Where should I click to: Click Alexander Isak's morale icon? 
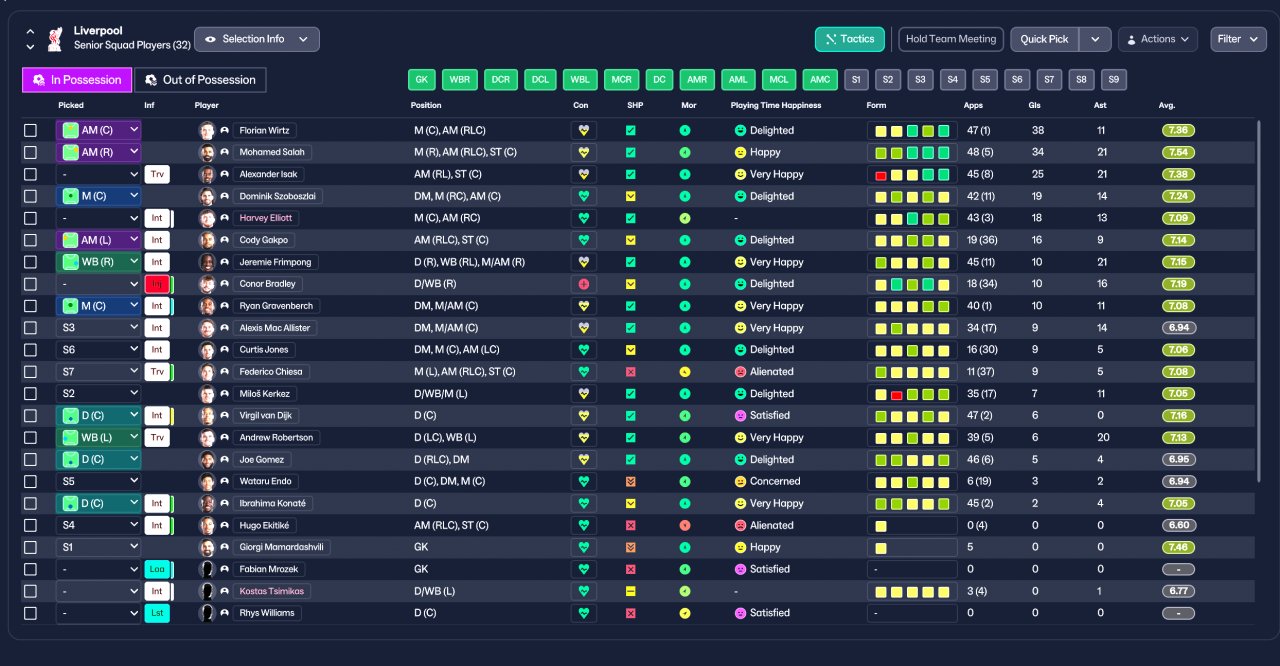coord(685,174)
